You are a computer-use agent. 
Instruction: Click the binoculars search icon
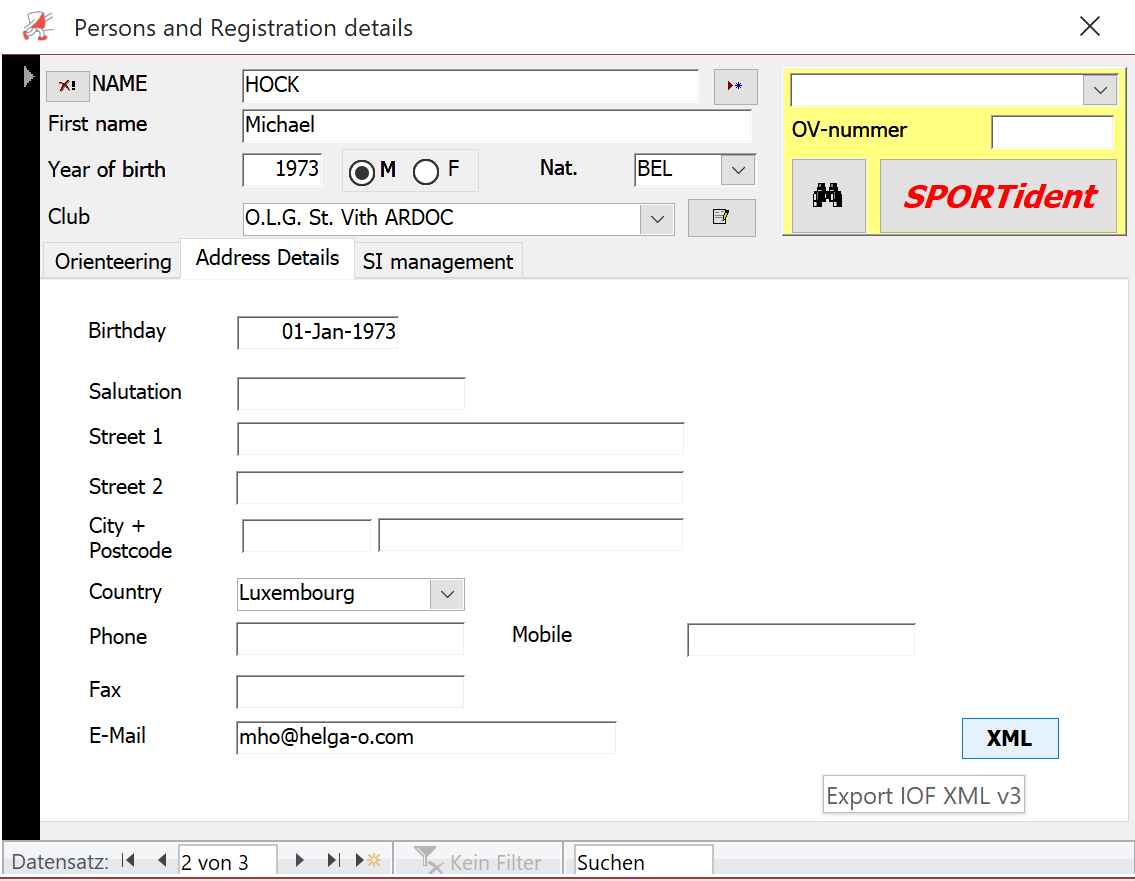pos(828,195)
